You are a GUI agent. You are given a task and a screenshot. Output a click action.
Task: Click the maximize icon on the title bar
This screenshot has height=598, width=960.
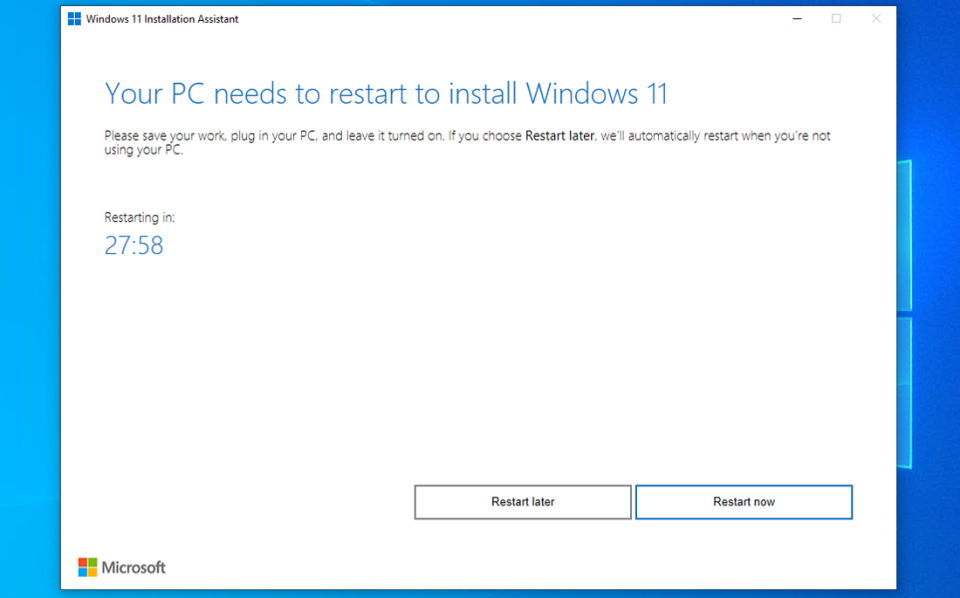[836, 18]
